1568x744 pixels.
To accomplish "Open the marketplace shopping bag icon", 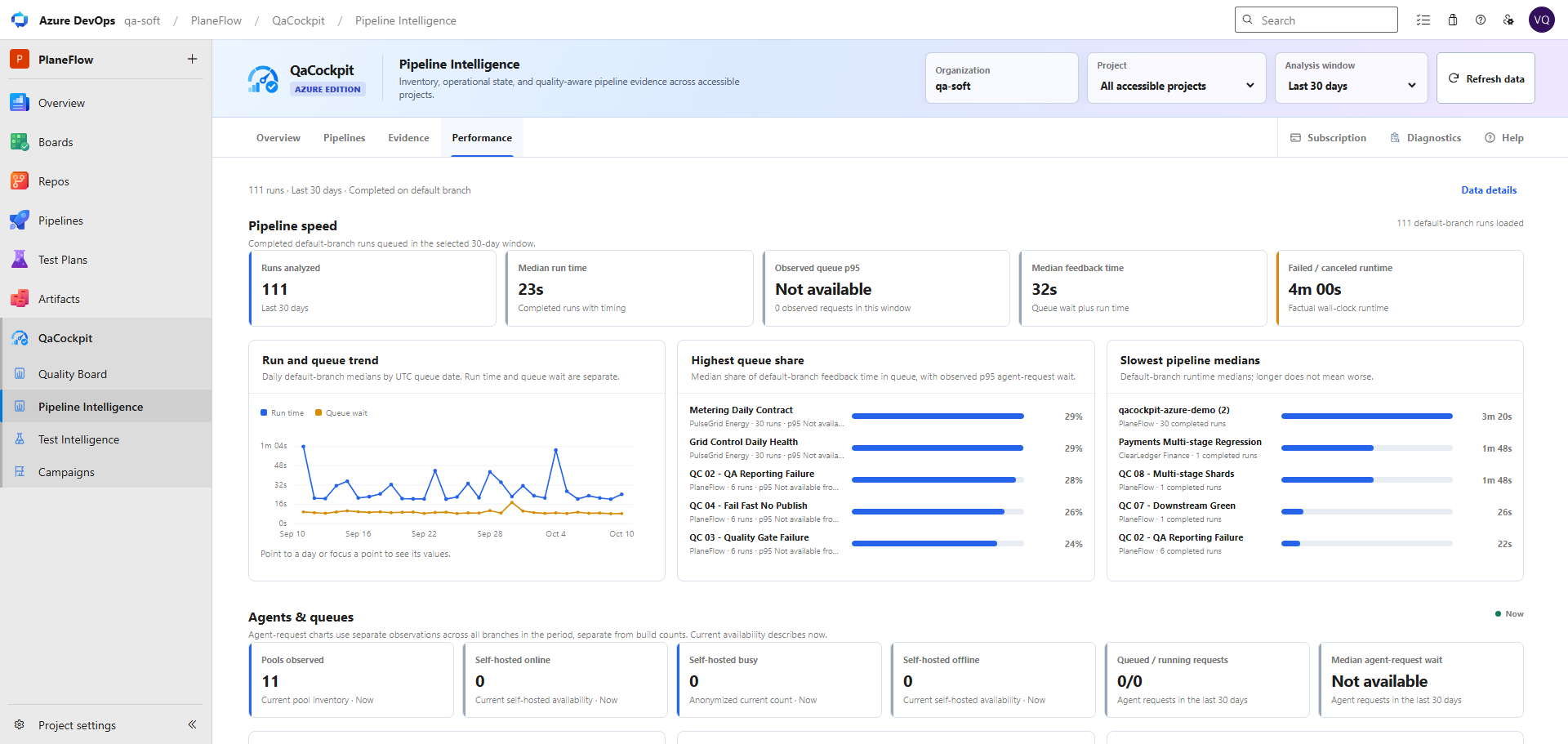I will coord(1453,20).
